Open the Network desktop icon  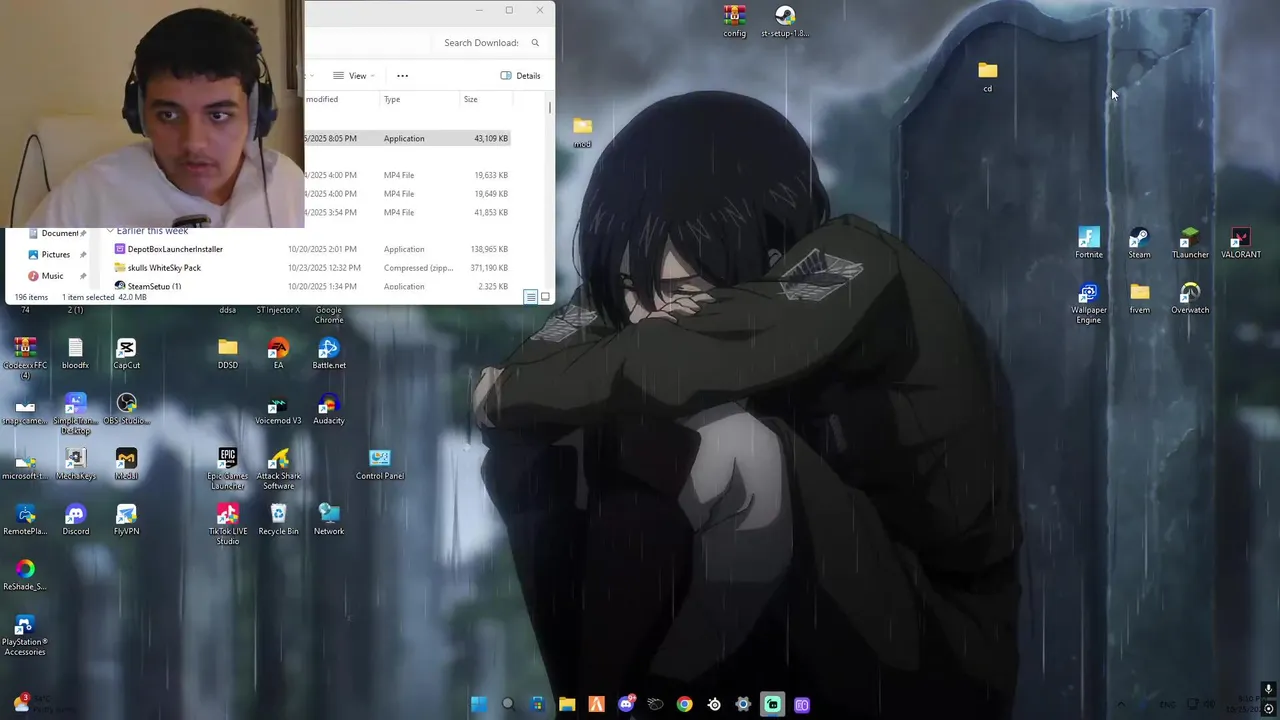pos(329,519)
